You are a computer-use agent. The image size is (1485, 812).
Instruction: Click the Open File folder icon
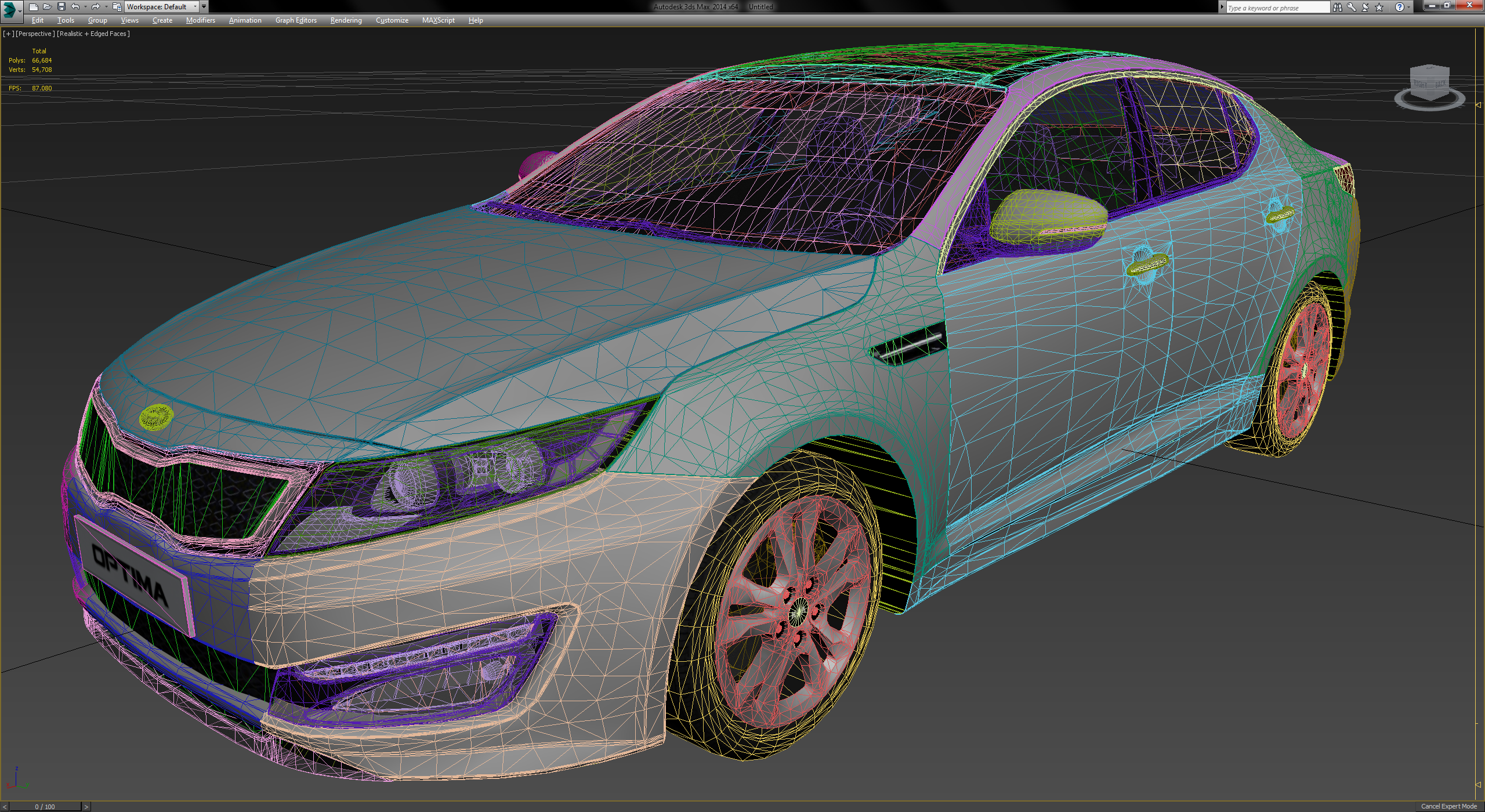tap(47, 7)
